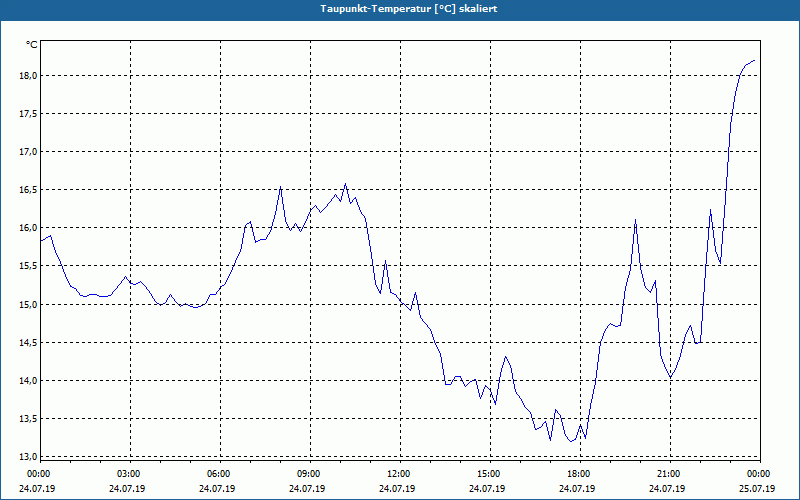Select the 06:00 time label

(x=218, y=474)
